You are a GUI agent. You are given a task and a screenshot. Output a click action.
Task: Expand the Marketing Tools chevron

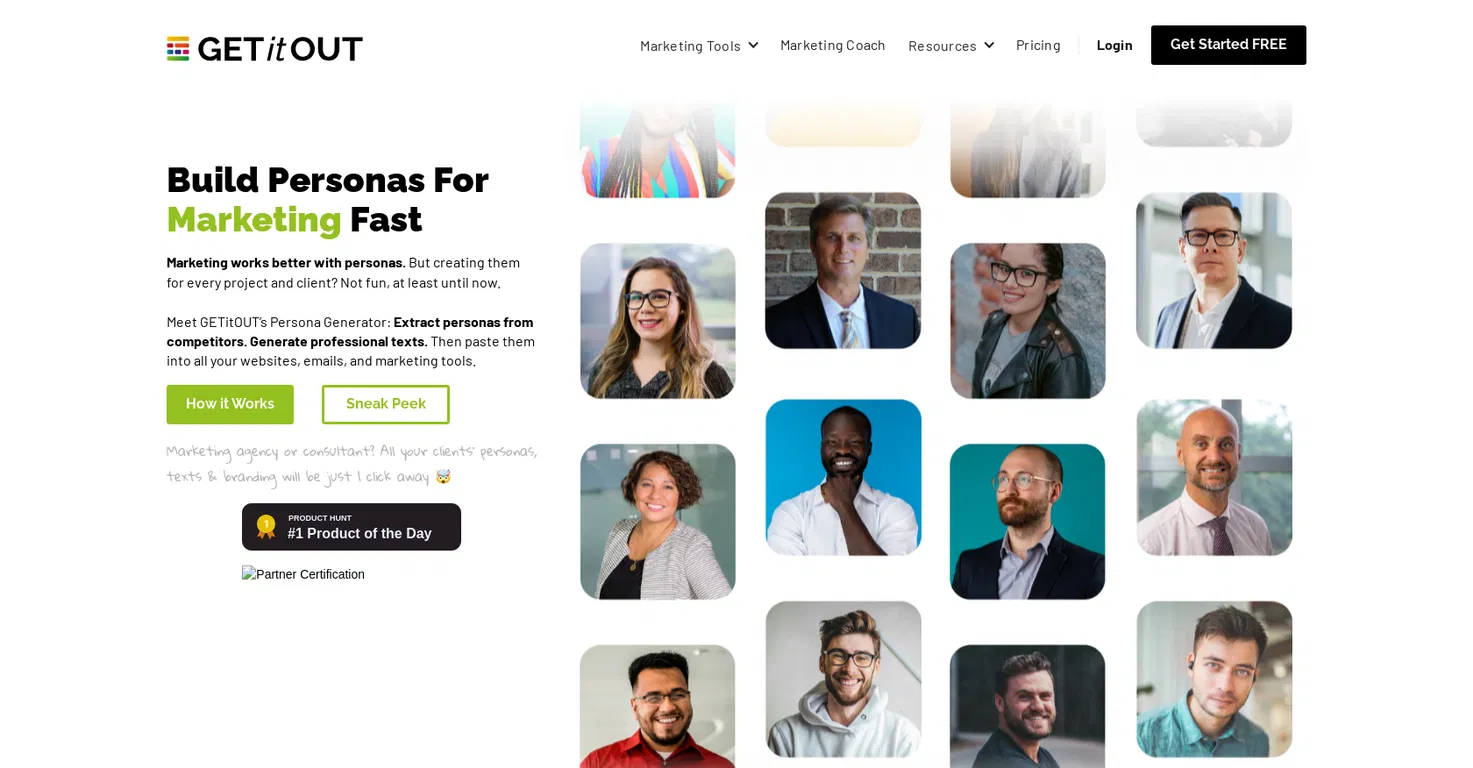(753, 45)
